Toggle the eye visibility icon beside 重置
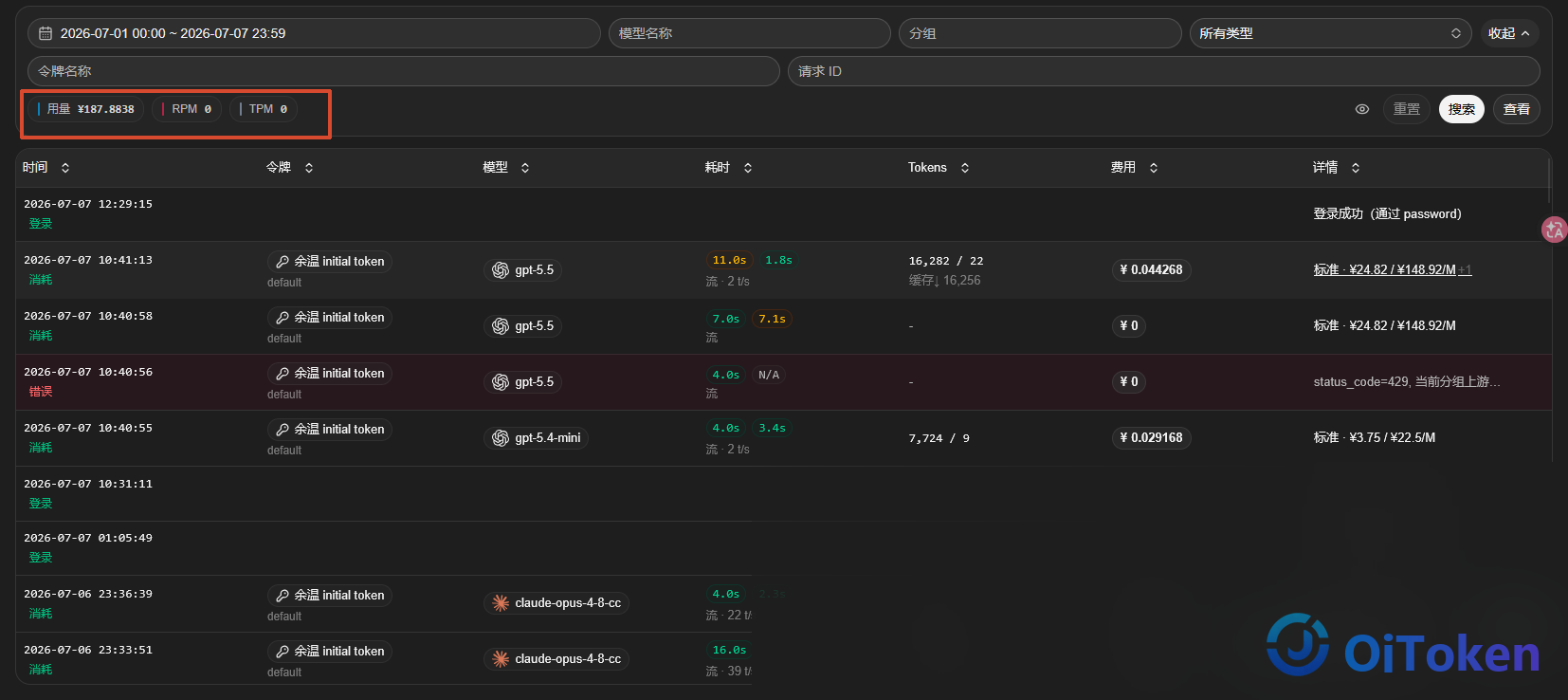This screenshot has height=700, width=1568. 1362,109
